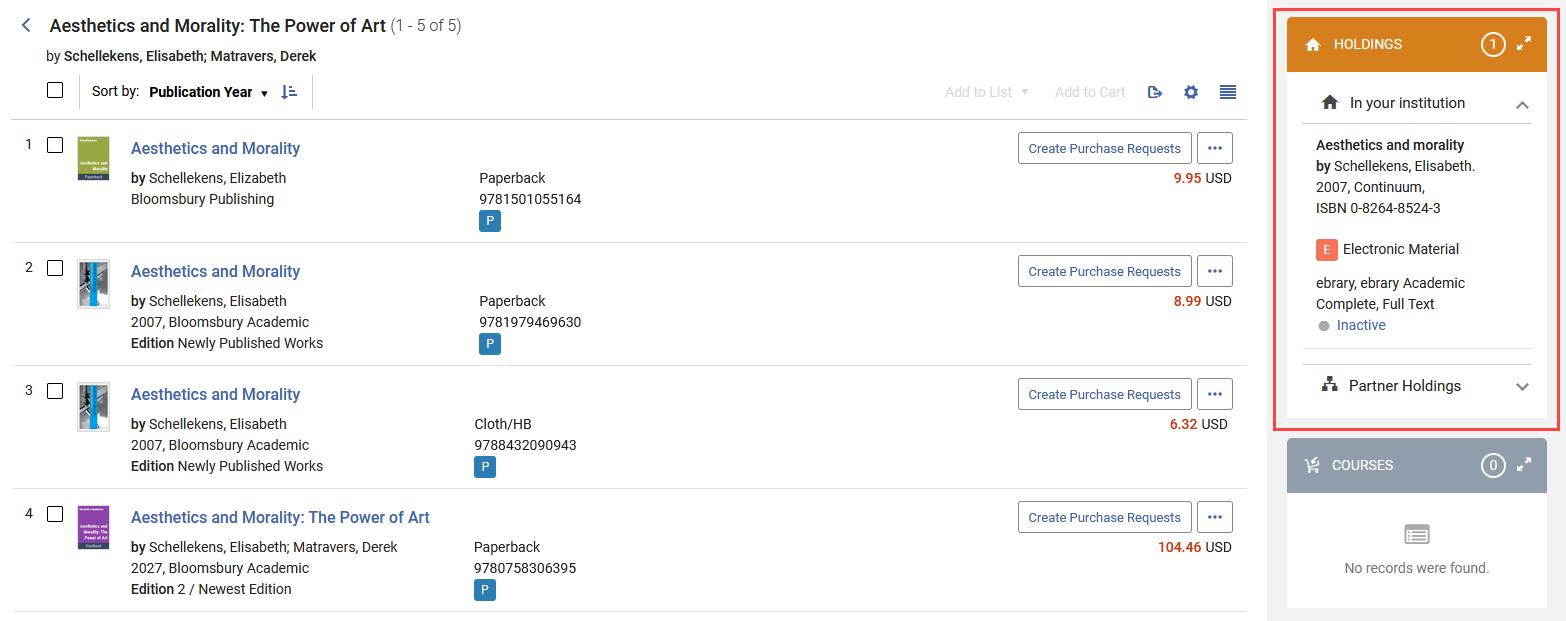Create Purchase Requests for result 4

coord(1104,517)
